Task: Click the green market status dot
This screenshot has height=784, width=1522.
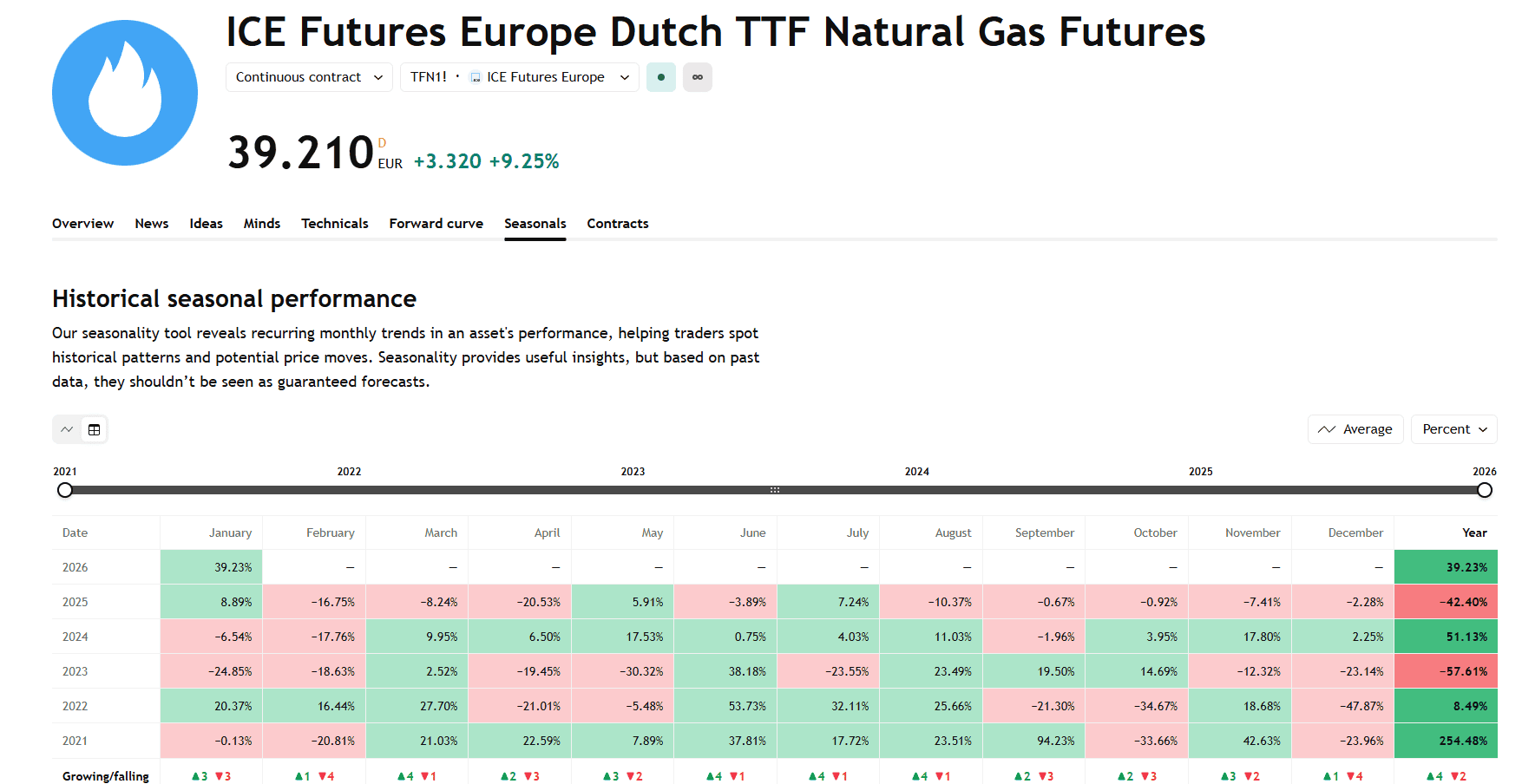Action: pyautogui.click(x=661, y=77)
